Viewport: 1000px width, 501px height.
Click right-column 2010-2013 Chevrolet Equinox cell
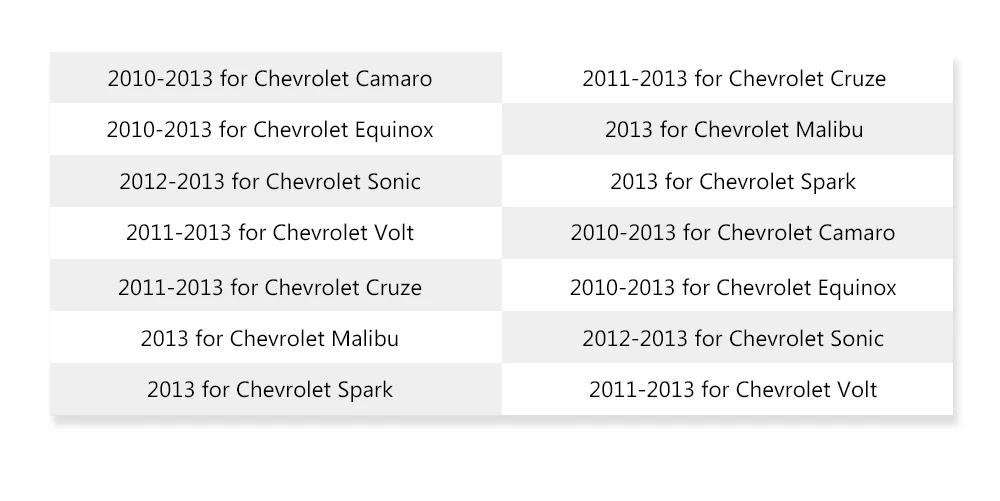728,286
